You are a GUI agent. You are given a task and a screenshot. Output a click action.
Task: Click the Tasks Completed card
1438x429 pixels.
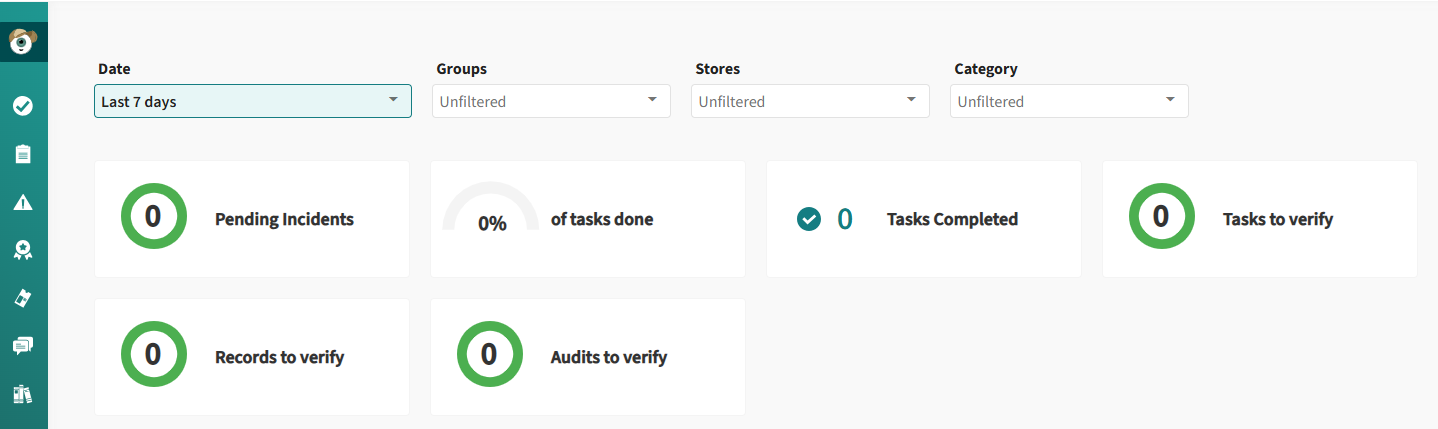[x=924, y=219]
